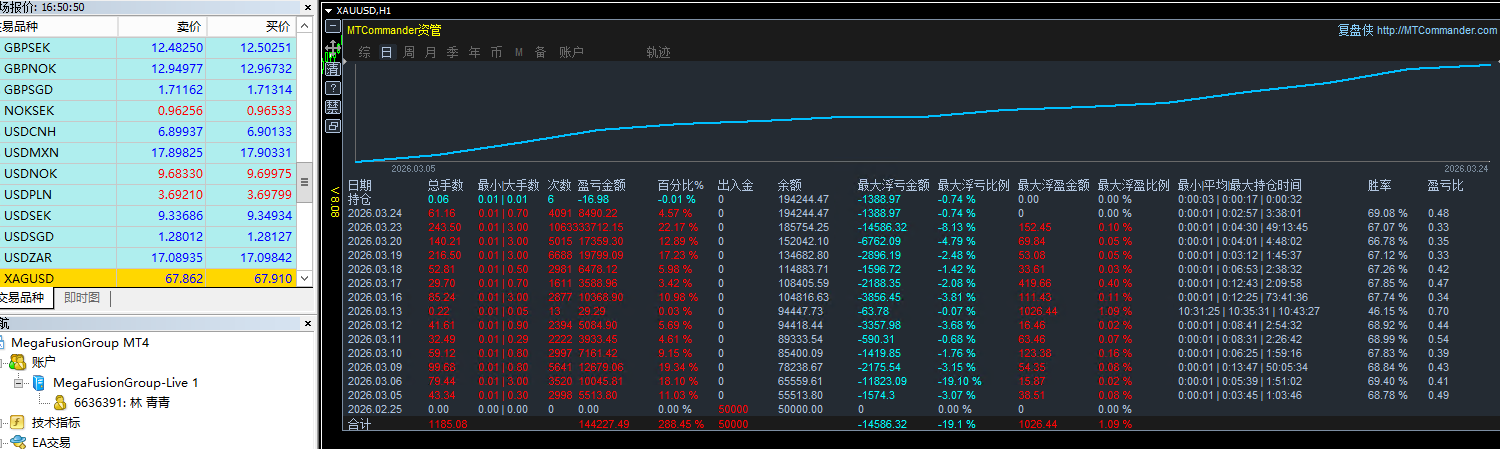The image size is (1500, 449).
Task: Select the USDPLN symbol row
Action: (148, 194)
